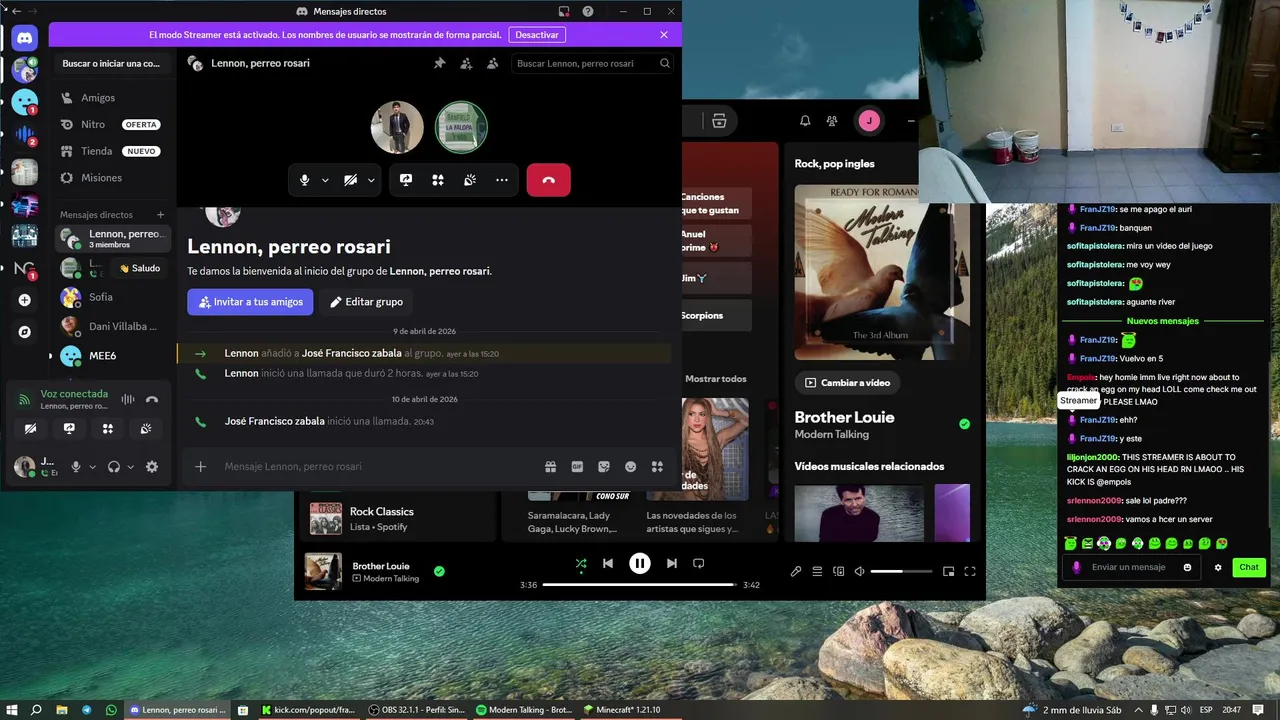Open Dani Villalba direct message
The width and height of the screenshot is (1280, 720).
pyautogui.click(x=111, y=326)
